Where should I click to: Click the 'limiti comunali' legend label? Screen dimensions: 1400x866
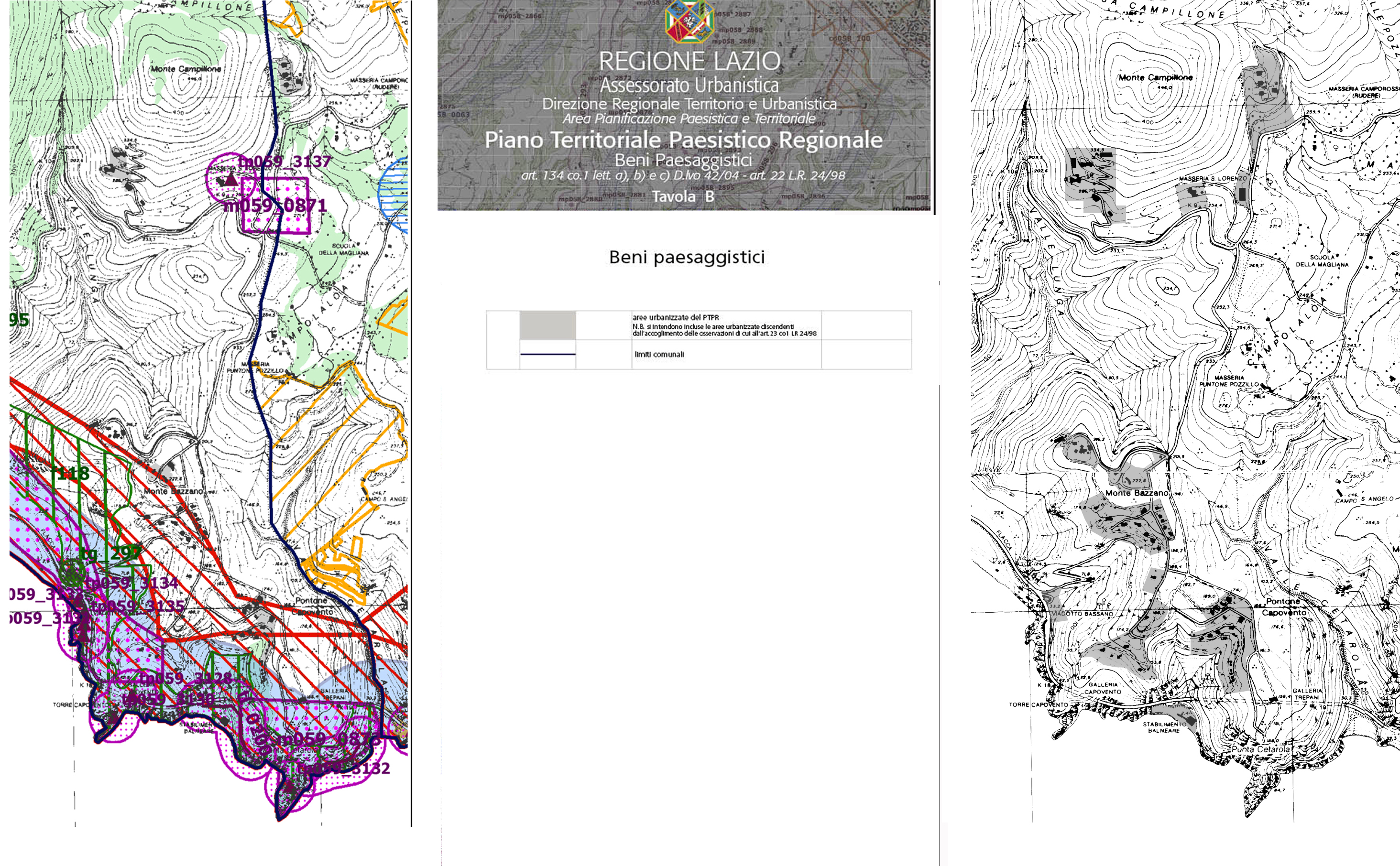click(x=659, y=355)
